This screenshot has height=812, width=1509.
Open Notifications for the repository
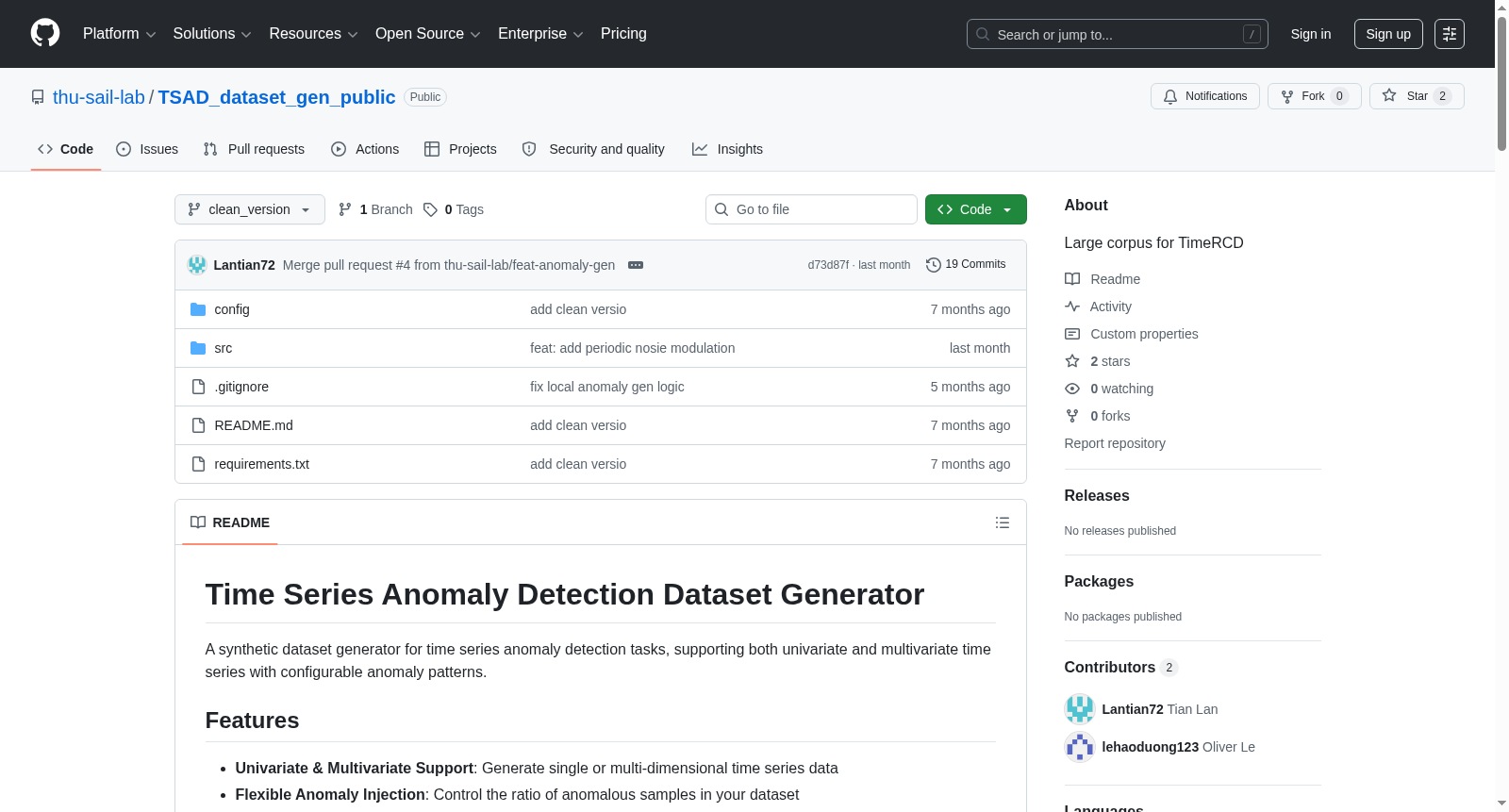pyautogui.click(x=1205, y=96)
